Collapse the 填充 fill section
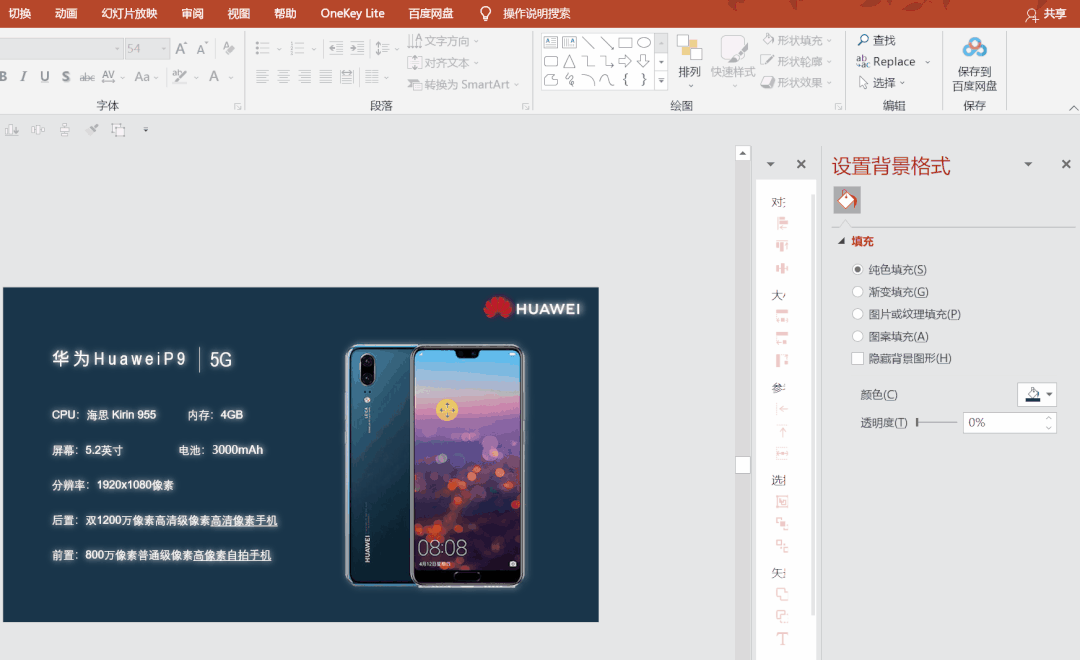The height and width of the screenshot is (660, 1080). point(841,241)
